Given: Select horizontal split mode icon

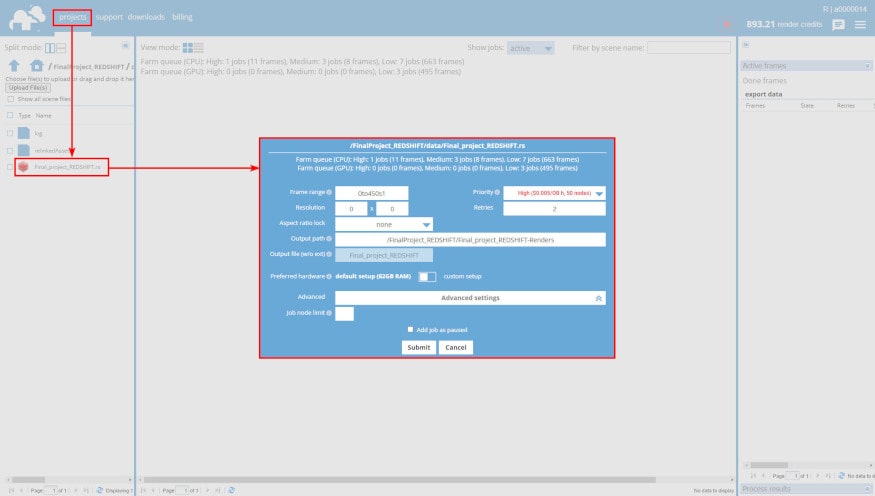Looking at the screenshot, I should pyautogui.click(x=61, y=48).
